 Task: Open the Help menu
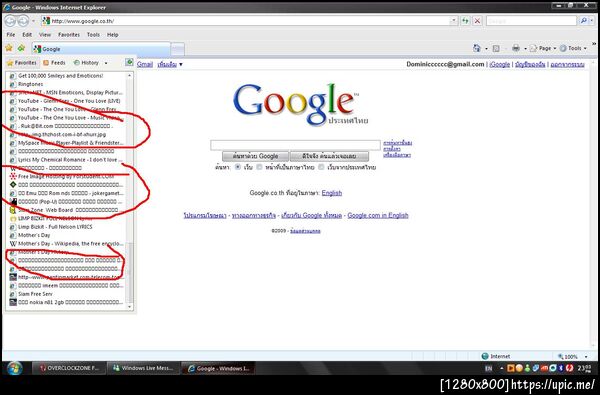pos(112,34)
